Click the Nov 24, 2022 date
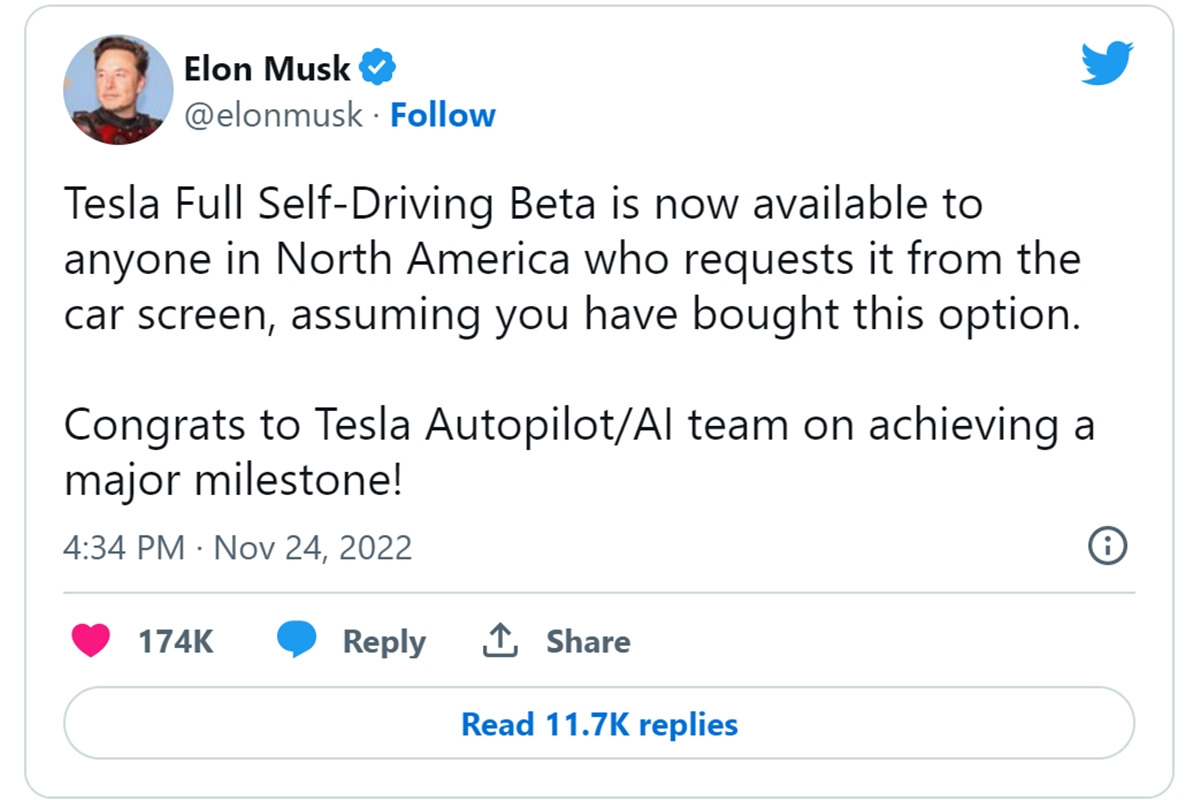This screenshot has width=1200, height=800. tap(313, 548)
